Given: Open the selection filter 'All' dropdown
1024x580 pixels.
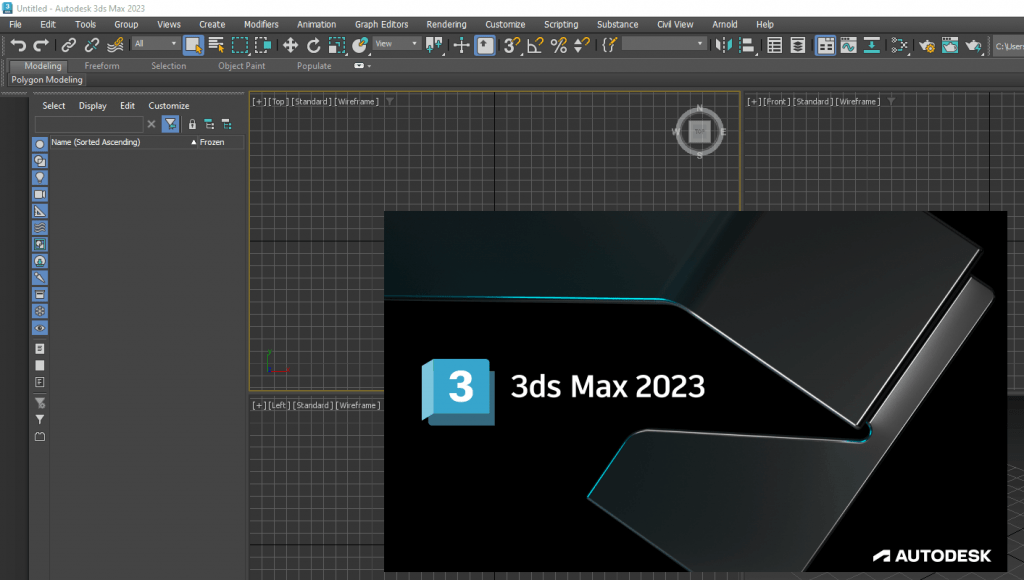Looking at the screenshot, I should click(156, 44).
